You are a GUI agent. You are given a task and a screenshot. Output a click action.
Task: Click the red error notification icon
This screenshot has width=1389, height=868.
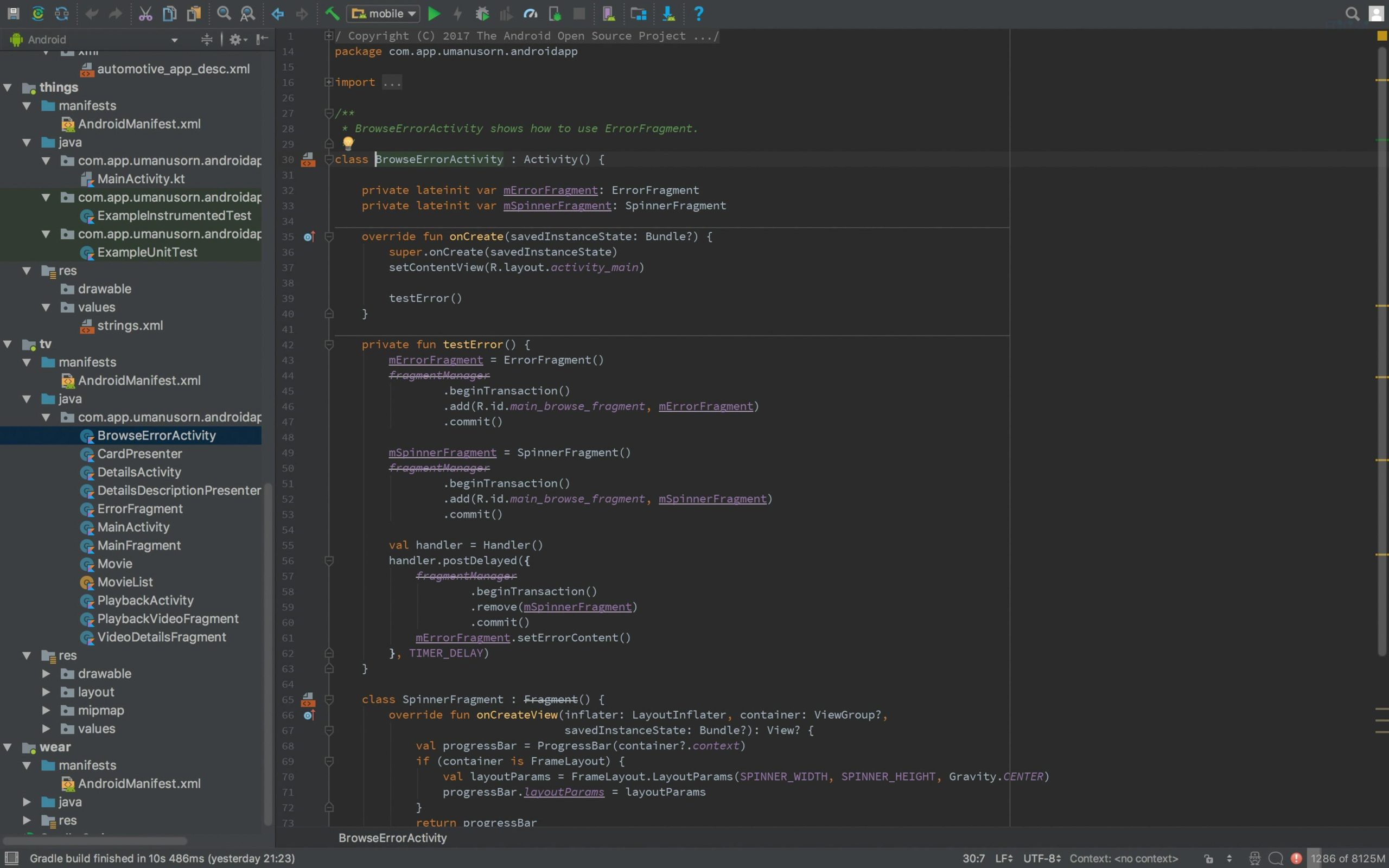(1296, 858)
